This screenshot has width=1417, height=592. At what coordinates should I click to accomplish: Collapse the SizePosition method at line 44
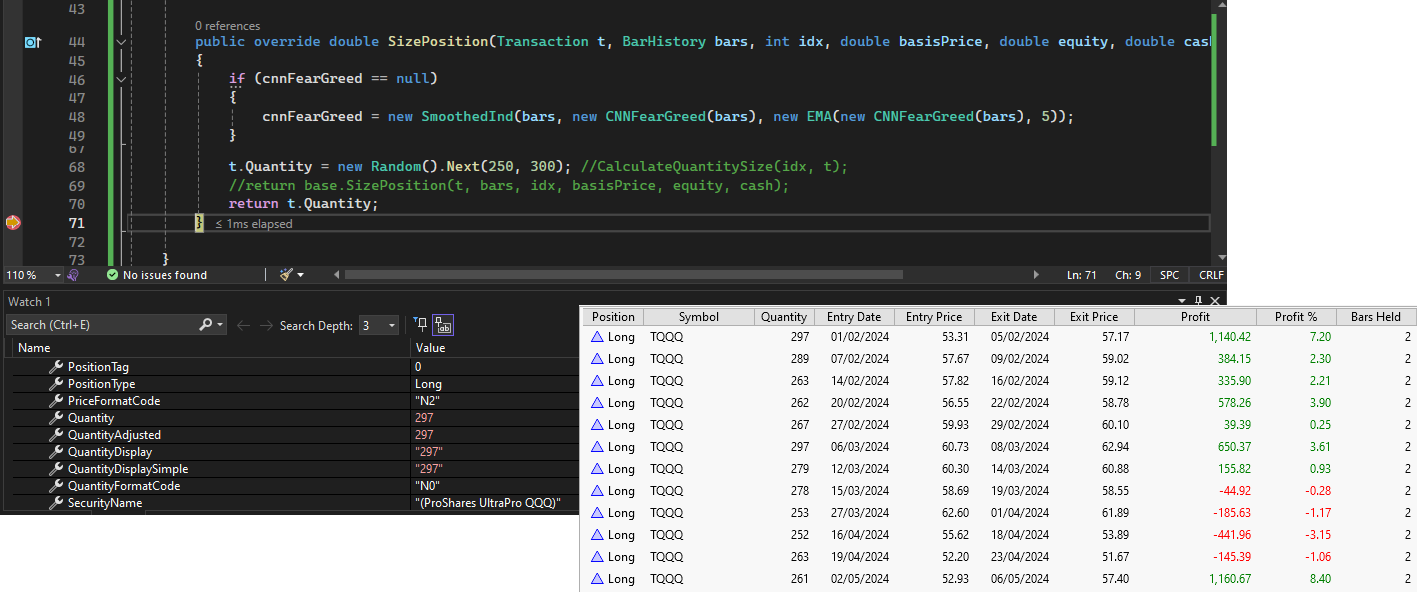point(121,42)
